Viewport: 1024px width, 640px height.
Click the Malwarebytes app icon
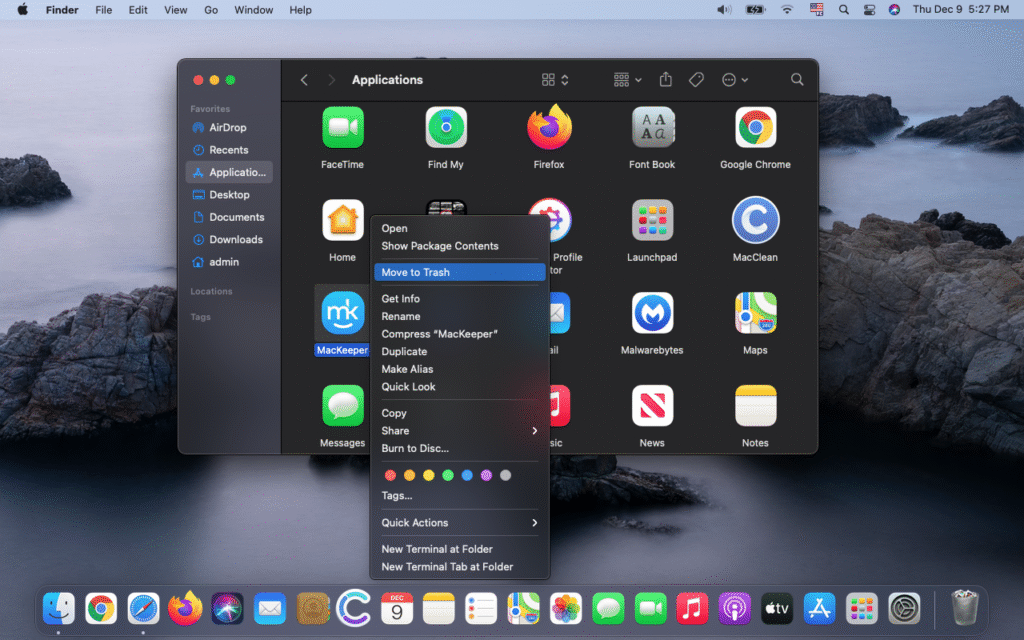pos(652,313)
